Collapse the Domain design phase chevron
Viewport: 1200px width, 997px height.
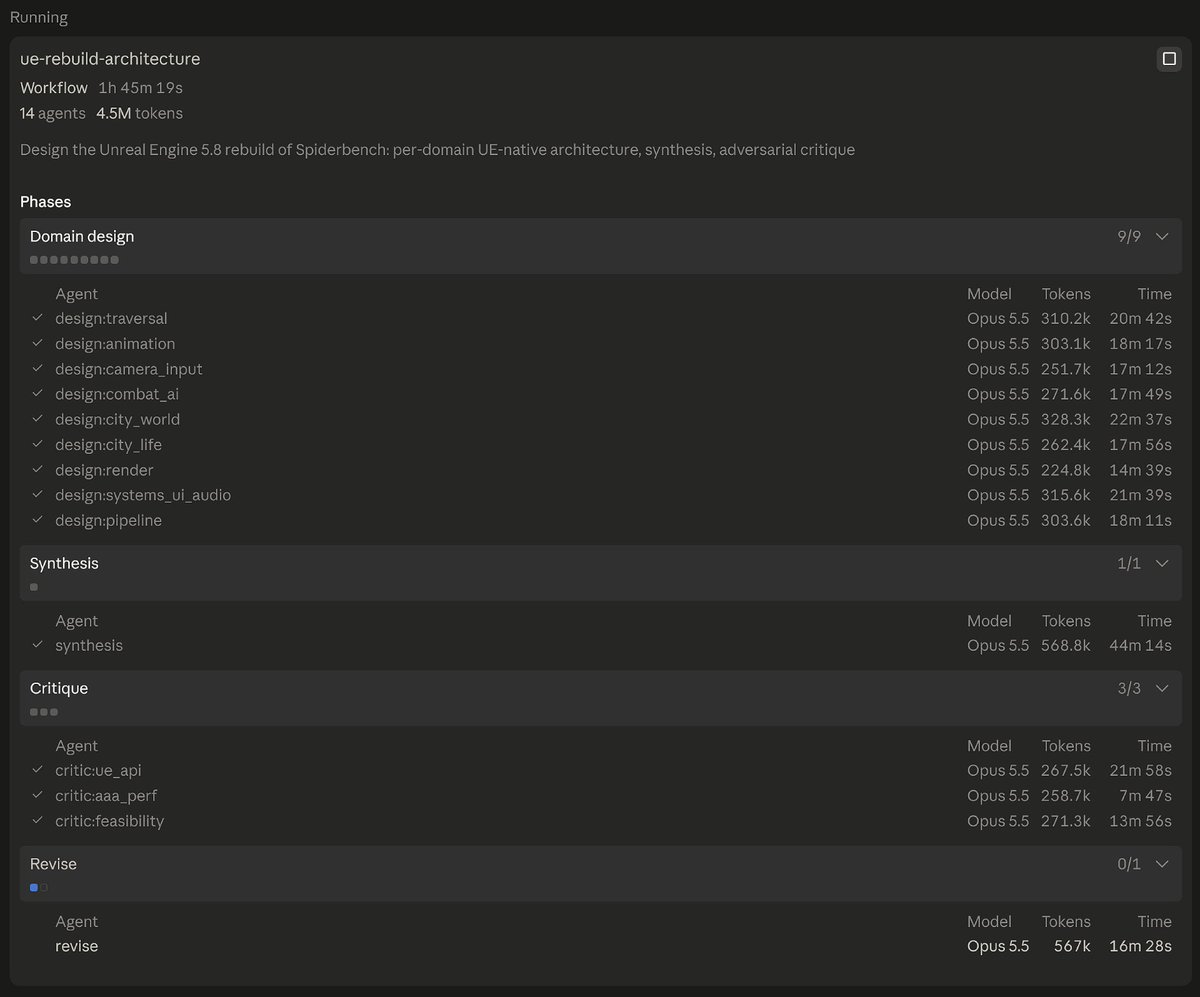click(1162, 237)
